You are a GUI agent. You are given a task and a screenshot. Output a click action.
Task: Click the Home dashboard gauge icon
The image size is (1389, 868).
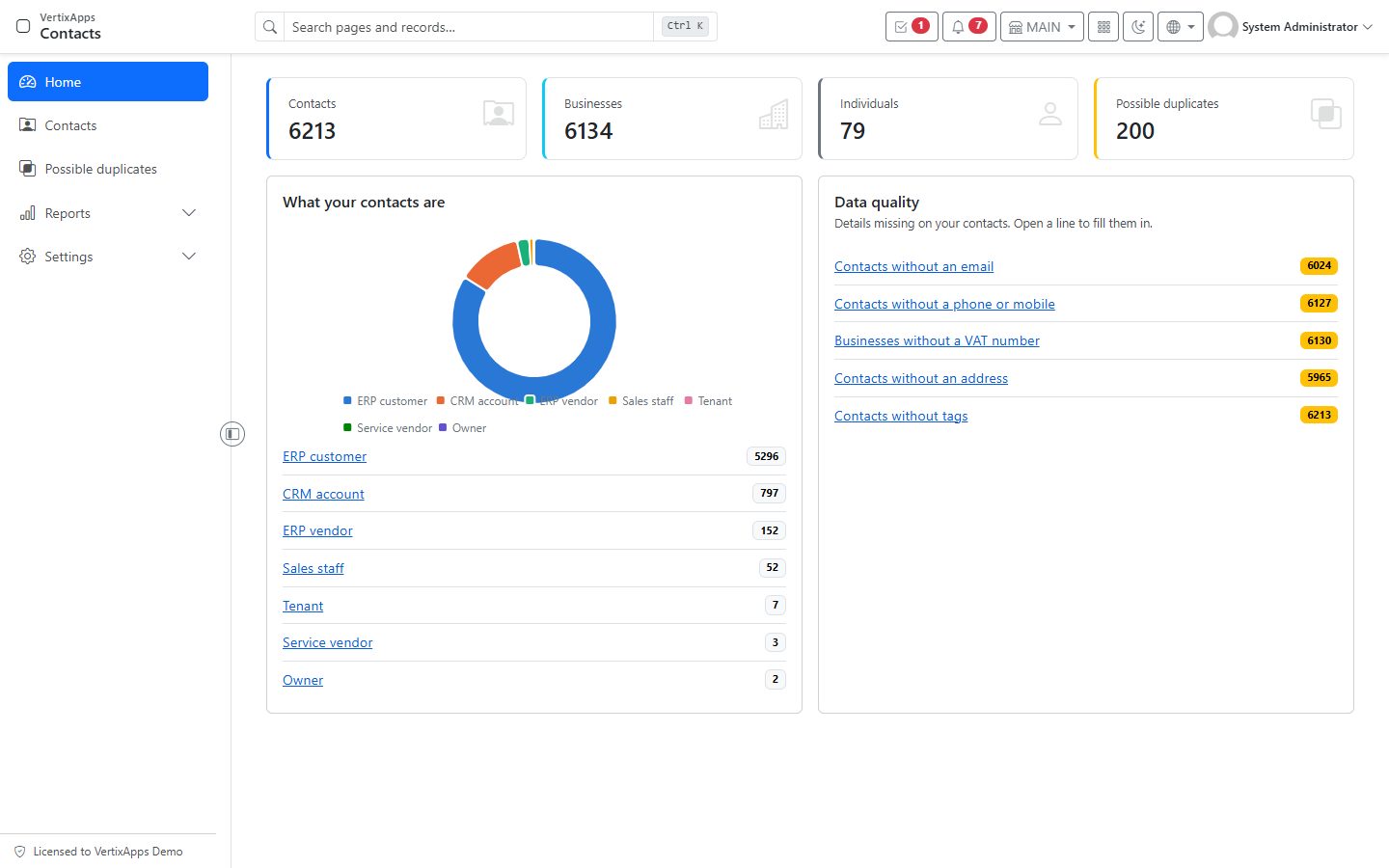(27, 82)
